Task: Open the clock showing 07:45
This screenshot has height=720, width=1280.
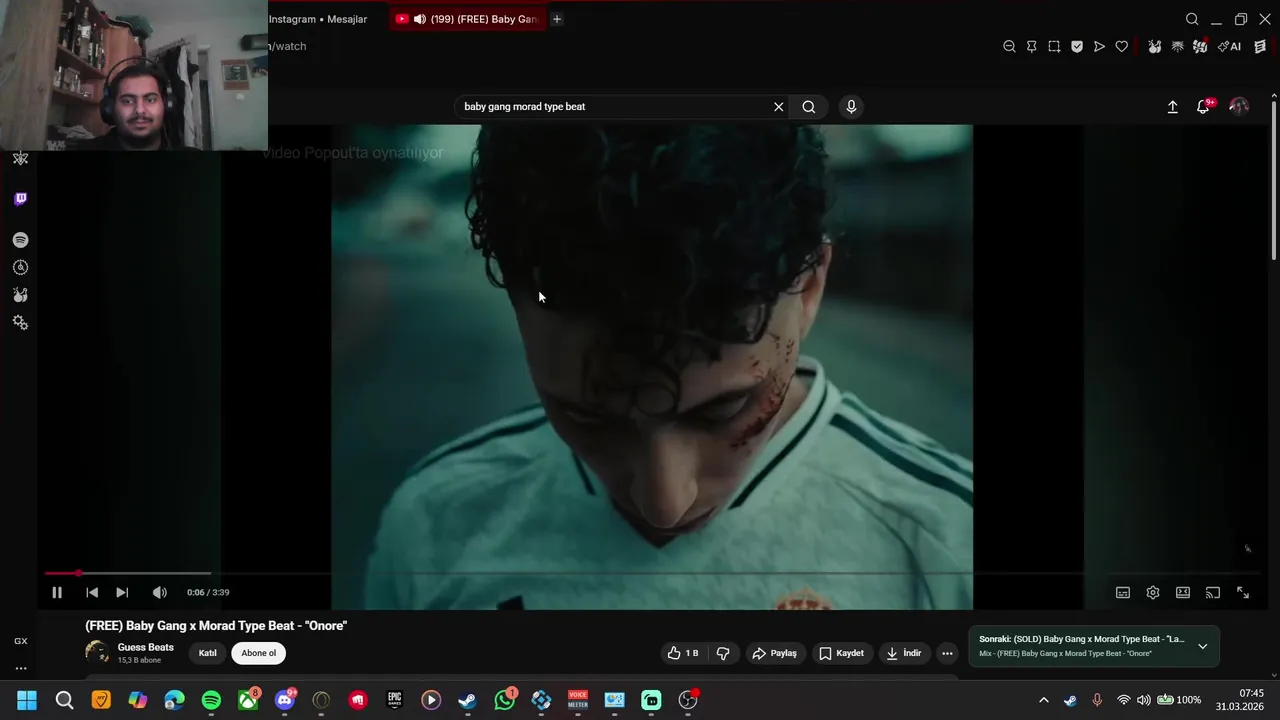Action: 1240,700
